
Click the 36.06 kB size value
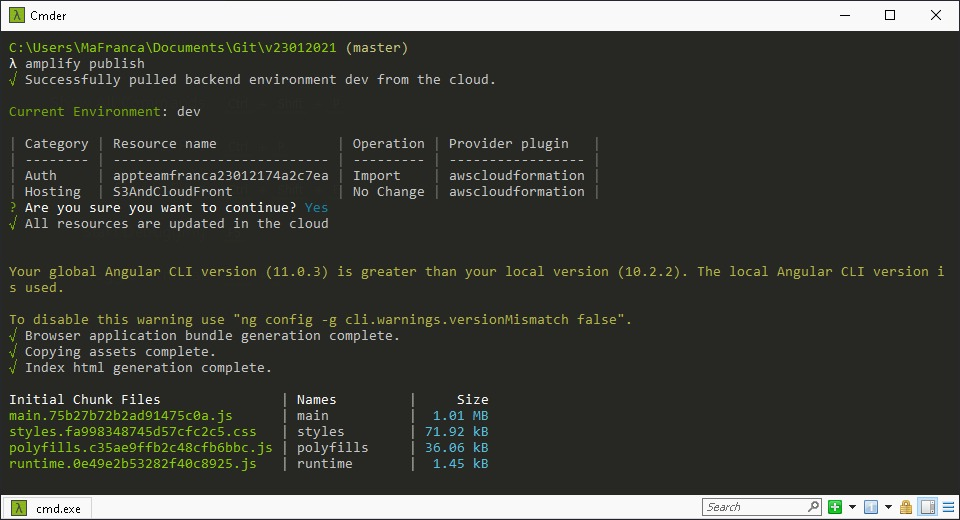(x=457, y=448)
